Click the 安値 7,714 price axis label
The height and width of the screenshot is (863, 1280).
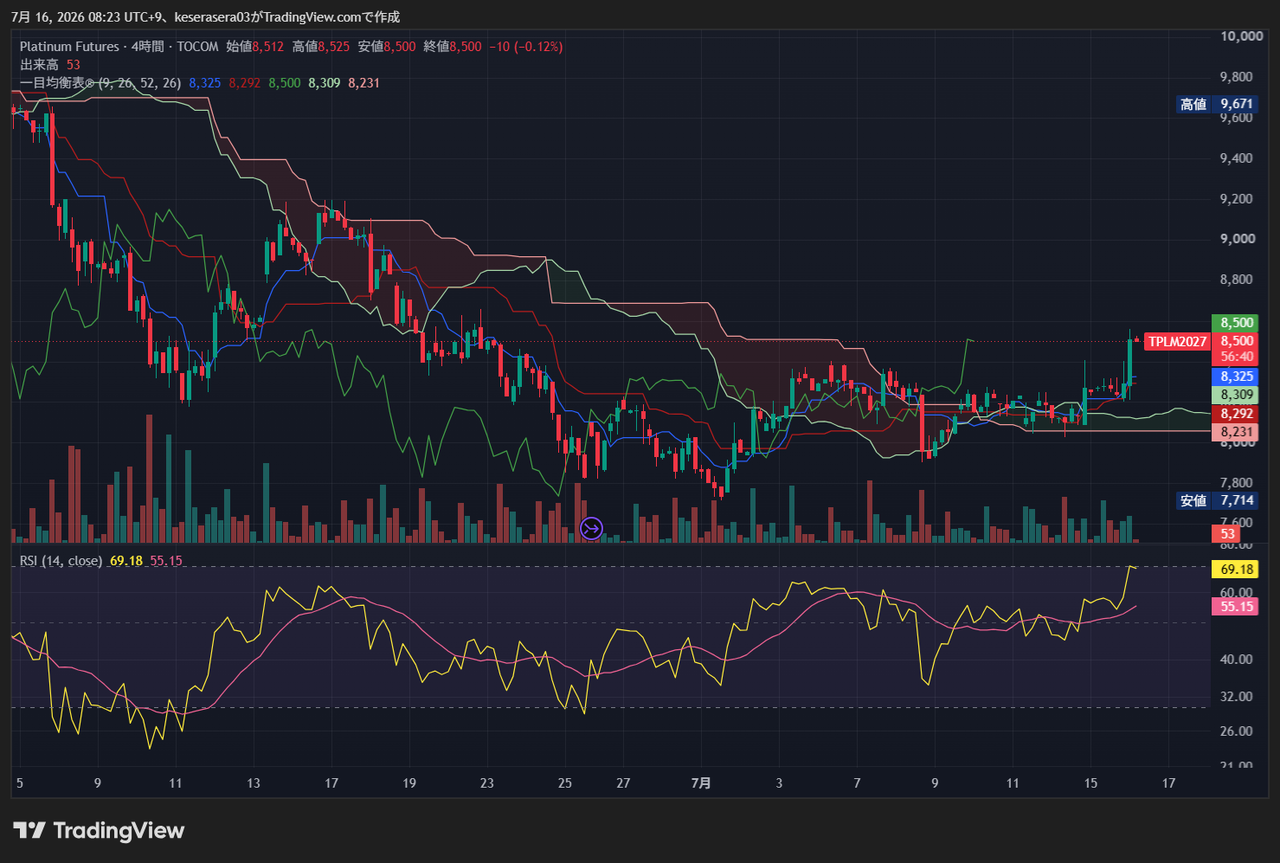[1217, 500]
